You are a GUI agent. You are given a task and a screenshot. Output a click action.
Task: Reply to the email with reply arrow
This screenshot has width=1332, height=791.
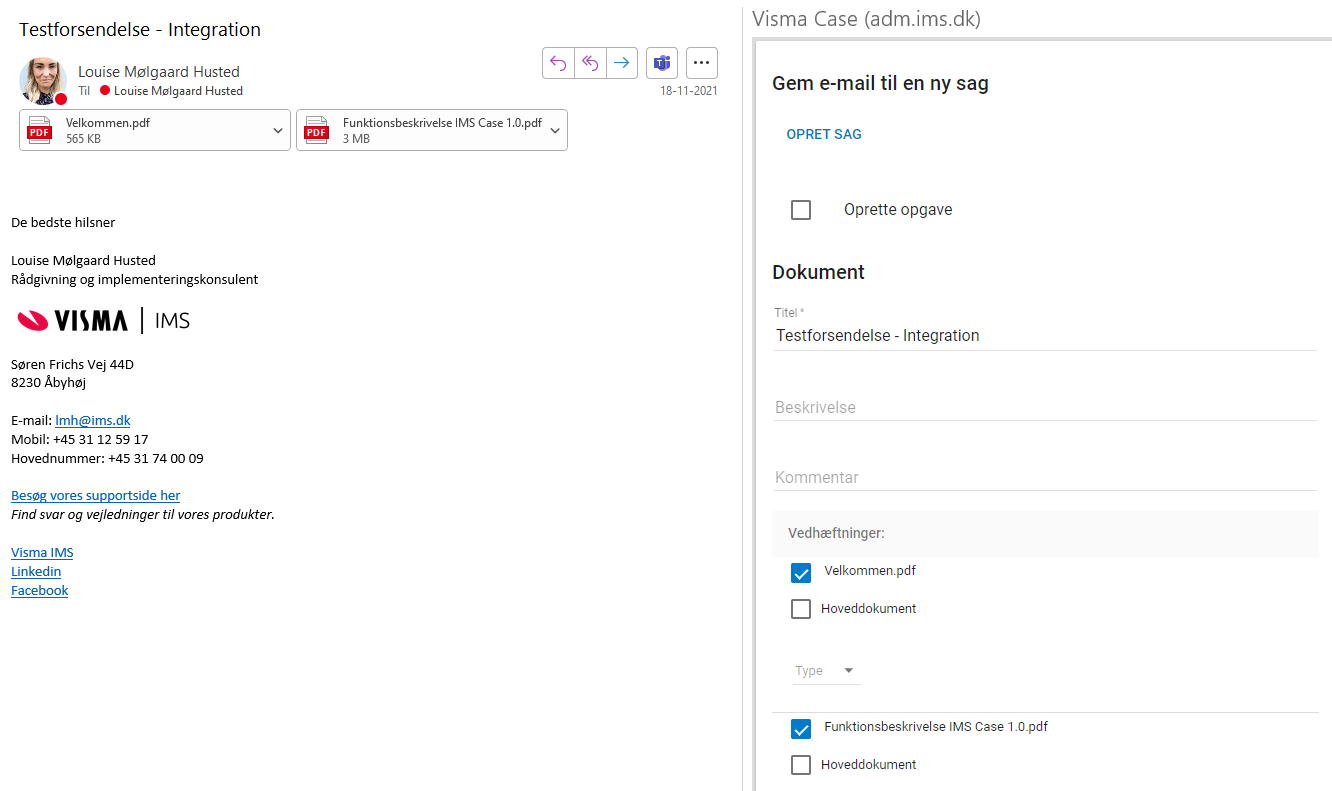click(558, 63)
